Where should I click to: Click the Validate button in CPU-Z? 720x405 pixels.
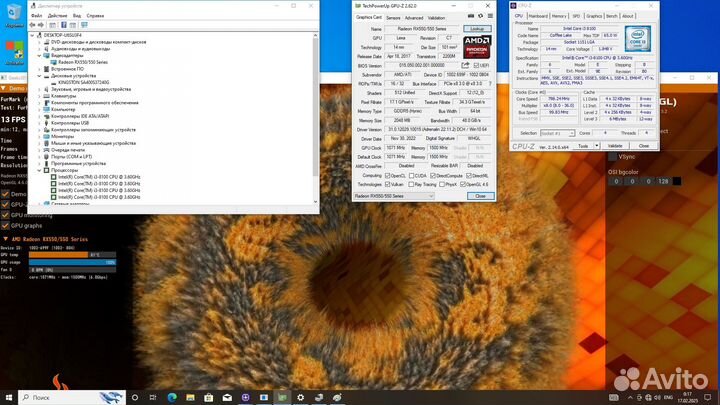(x=616, y=144)
